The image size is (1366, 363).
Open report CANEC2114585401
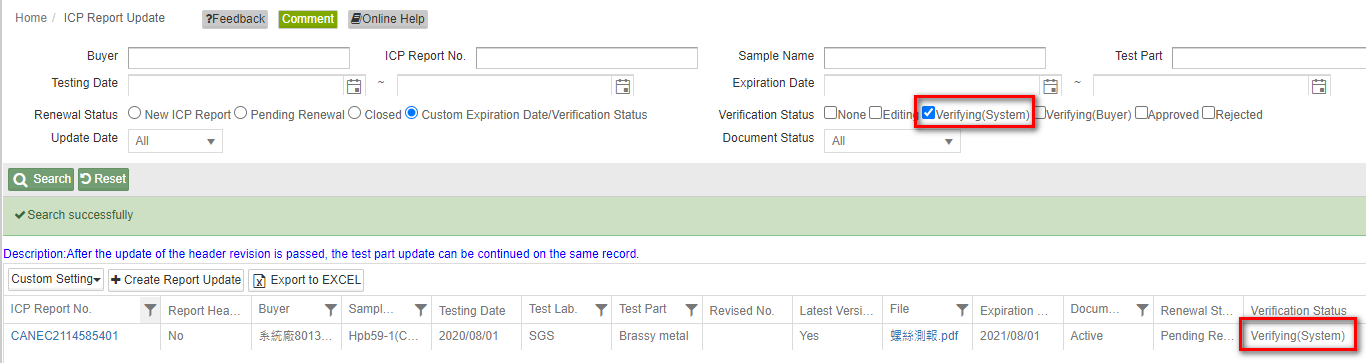point(65,336)
